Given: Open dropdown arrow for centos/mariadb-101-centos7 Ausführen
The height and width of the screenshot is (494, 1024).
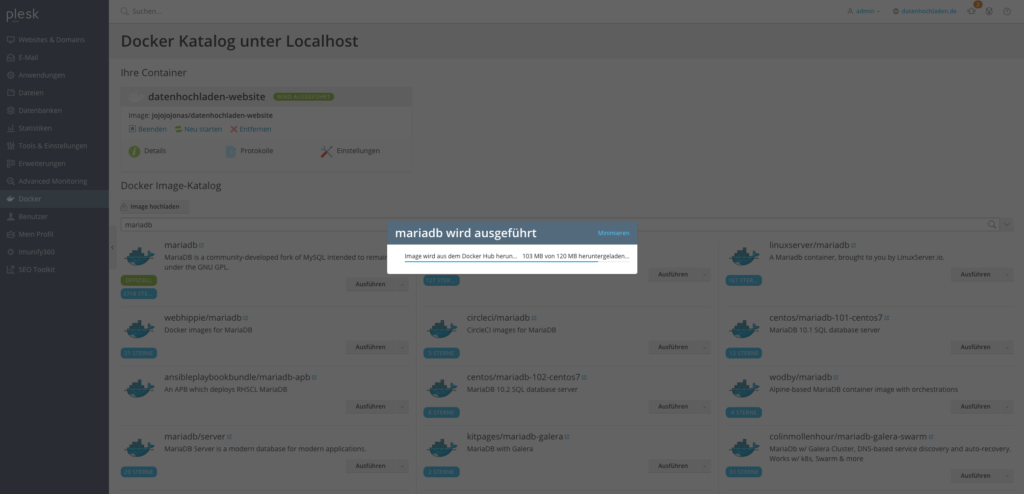Looking at the screenshot, I should coord(1007,347).
